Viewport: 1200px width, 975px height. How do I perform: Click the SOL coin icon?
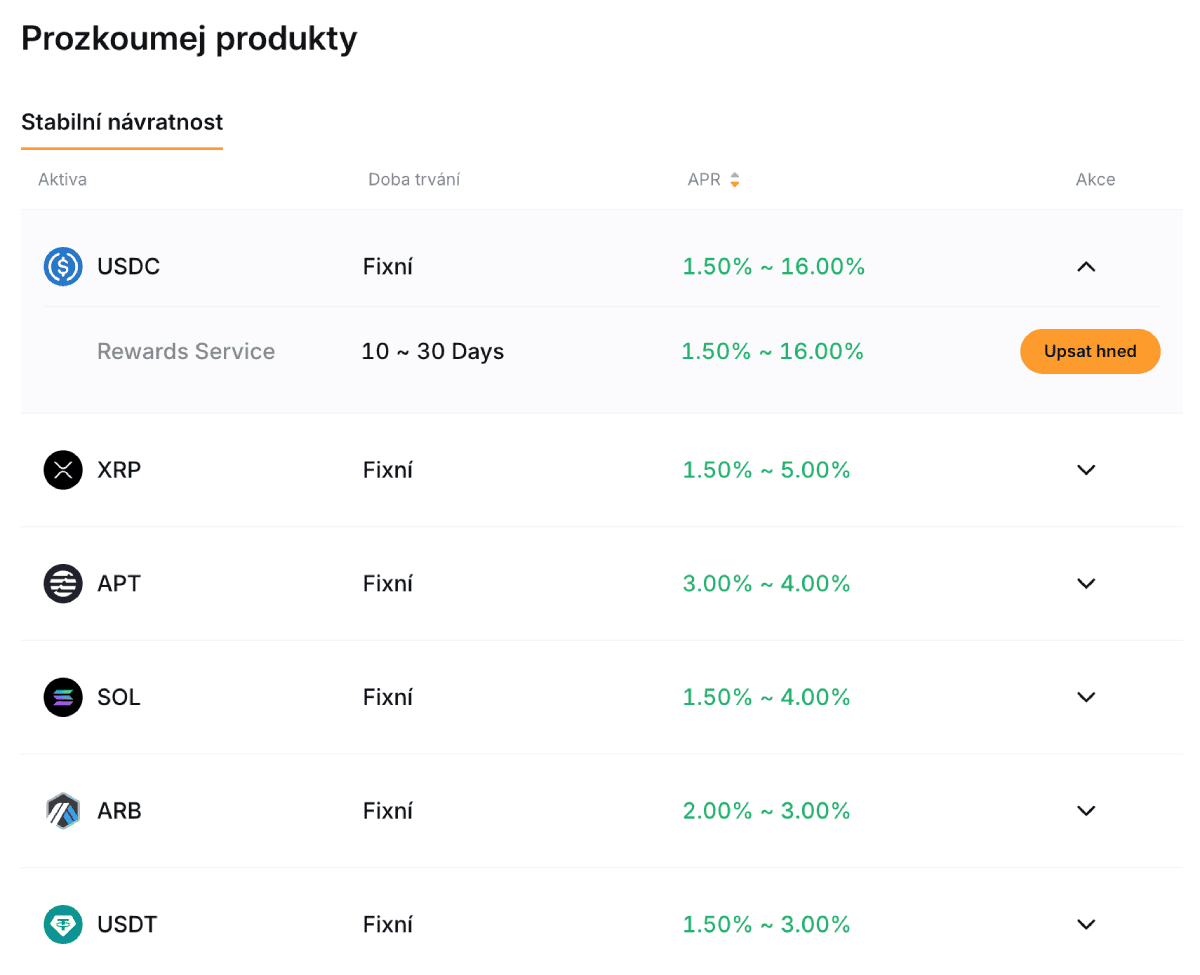click(x=63, y=697)
